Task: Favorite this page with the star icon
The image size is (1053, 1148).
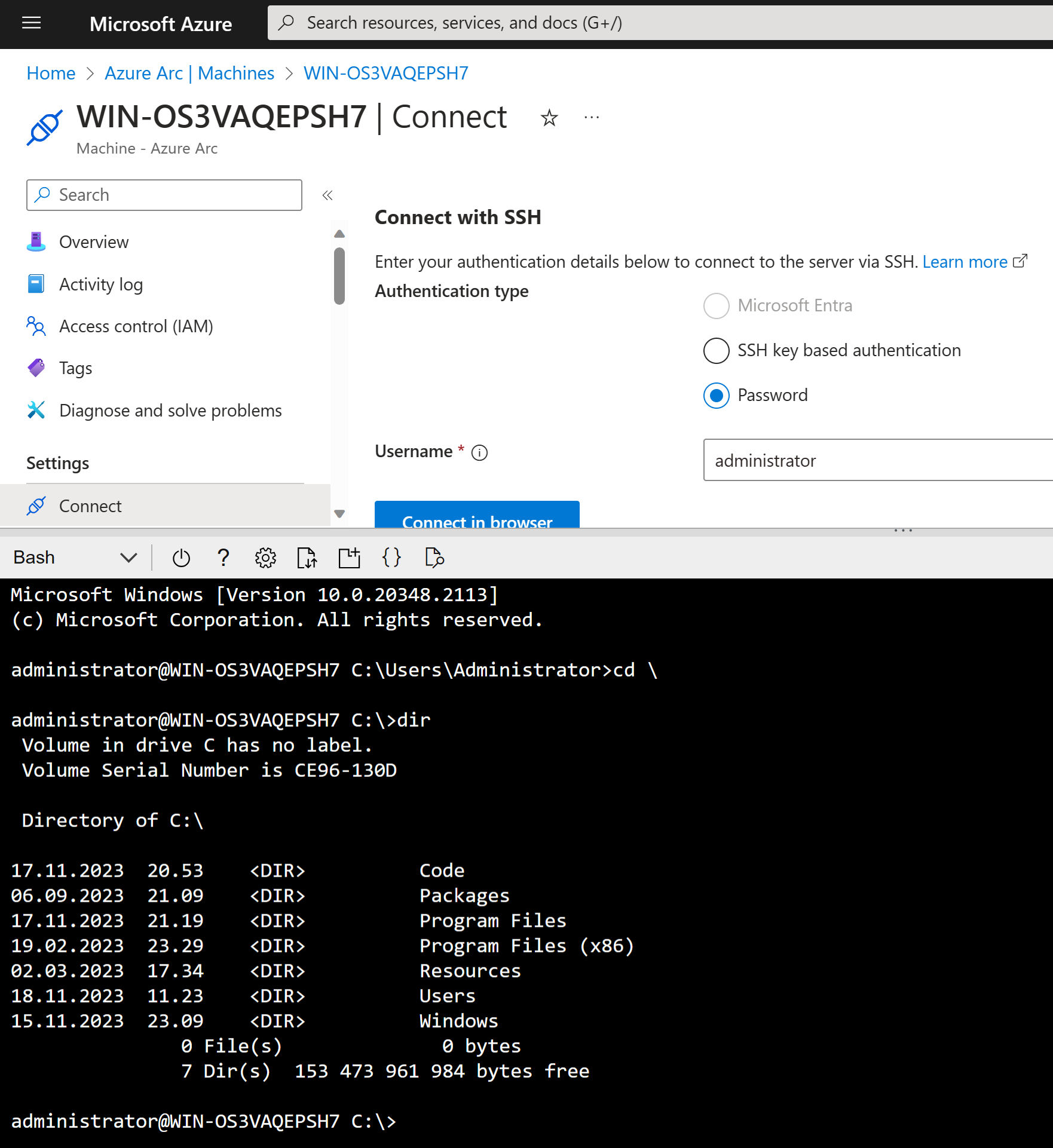Action: pos(549,118)
